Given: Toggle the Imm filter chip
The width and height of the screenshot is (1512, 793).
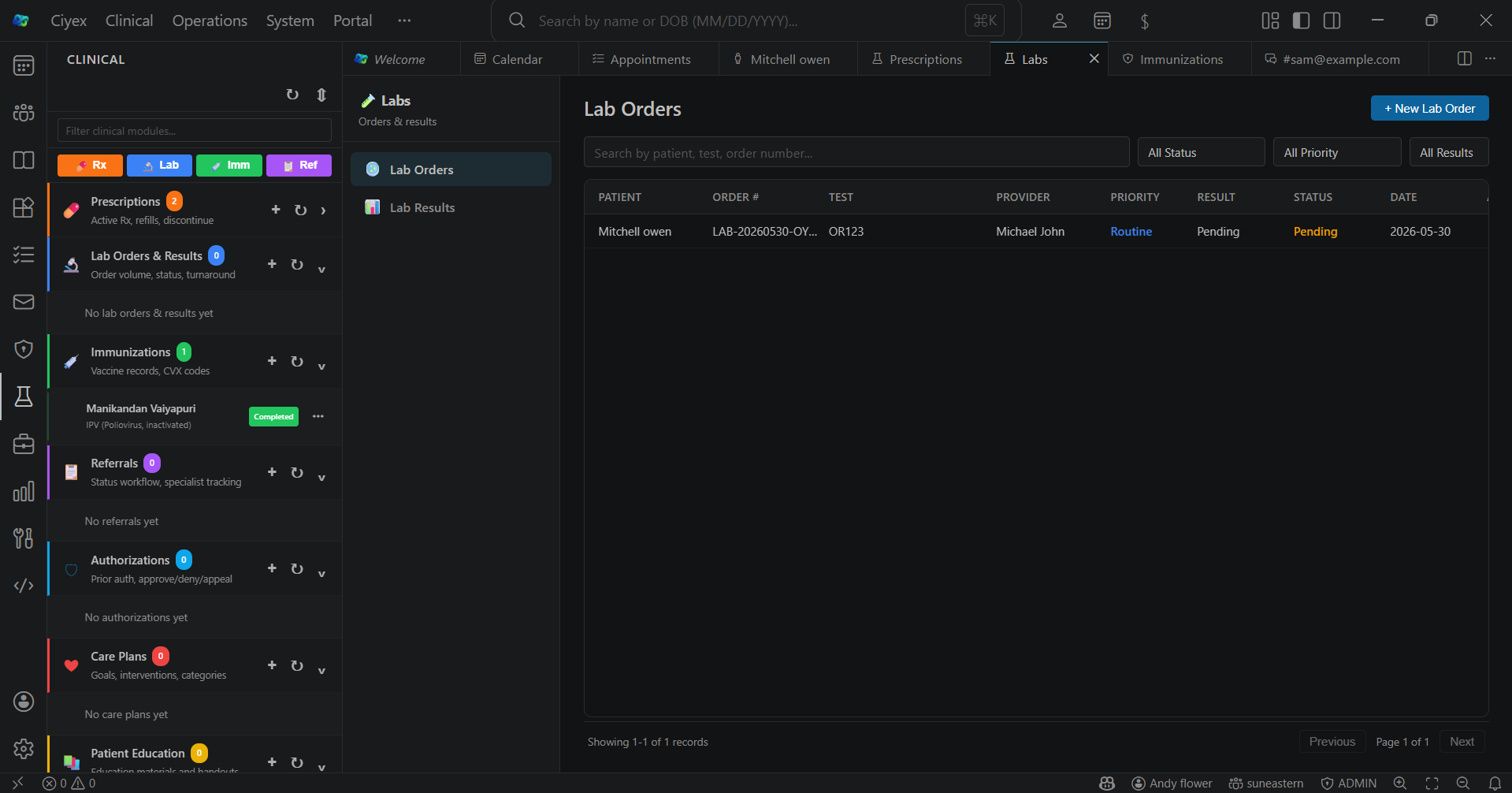Looking at the screenshot, I should click(229, 166).
